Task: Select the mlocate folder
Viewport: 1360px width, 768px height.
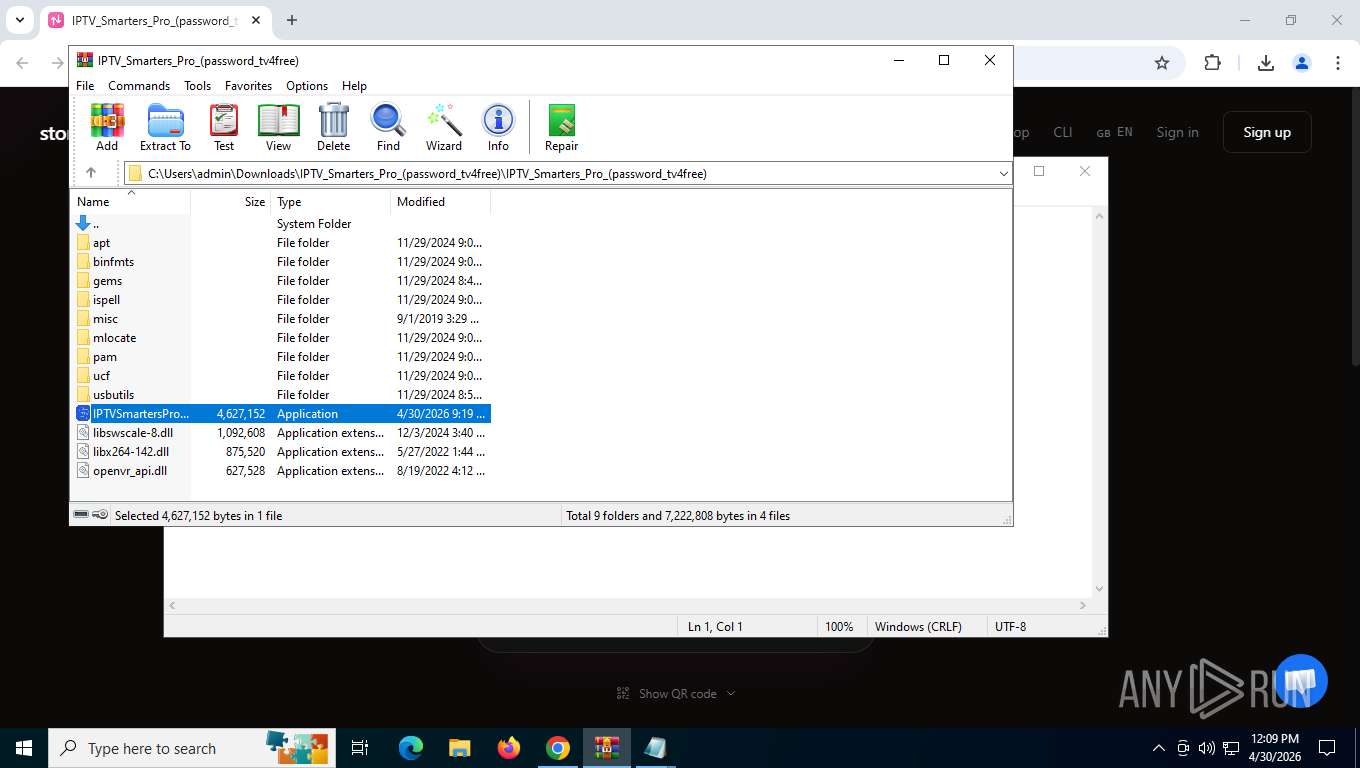Action: tap(282, 338)
